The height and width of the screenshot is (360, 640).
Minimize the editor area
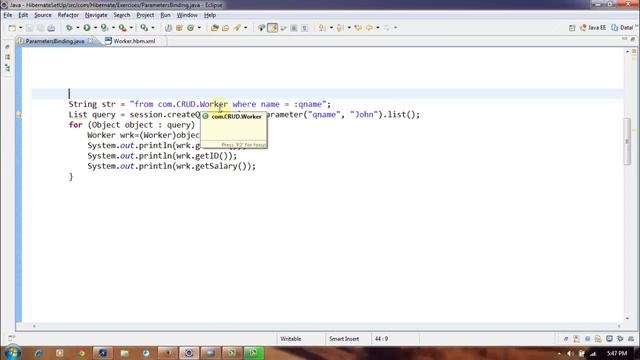click(624, 39)
